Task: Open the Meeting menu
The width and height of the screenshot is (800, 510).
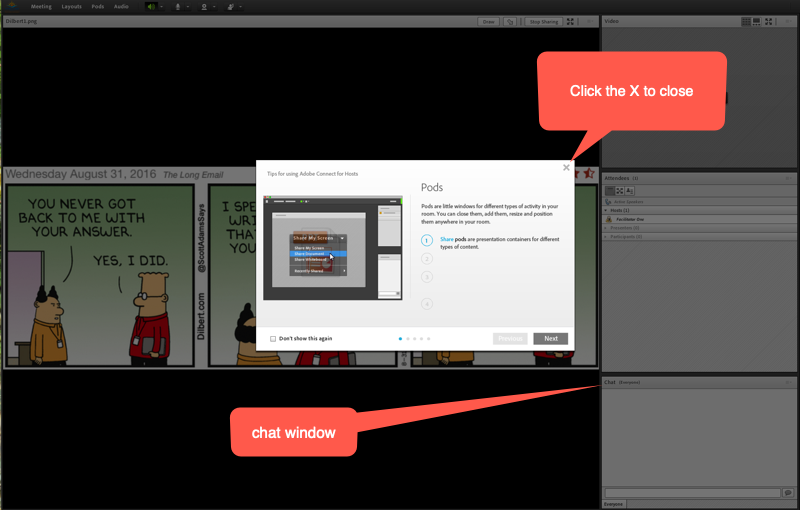Action: click(x=41, y=6)
